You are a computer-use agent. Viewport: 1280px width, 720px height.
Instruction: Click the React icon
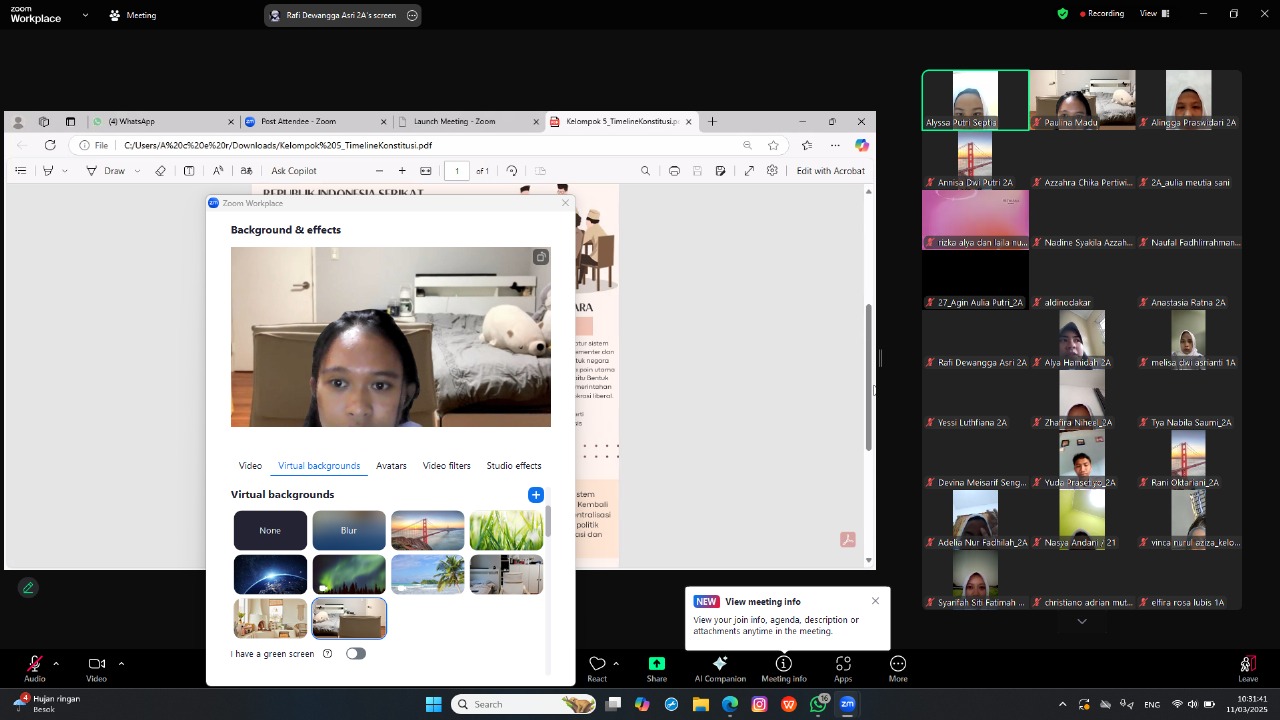(597, 665)
